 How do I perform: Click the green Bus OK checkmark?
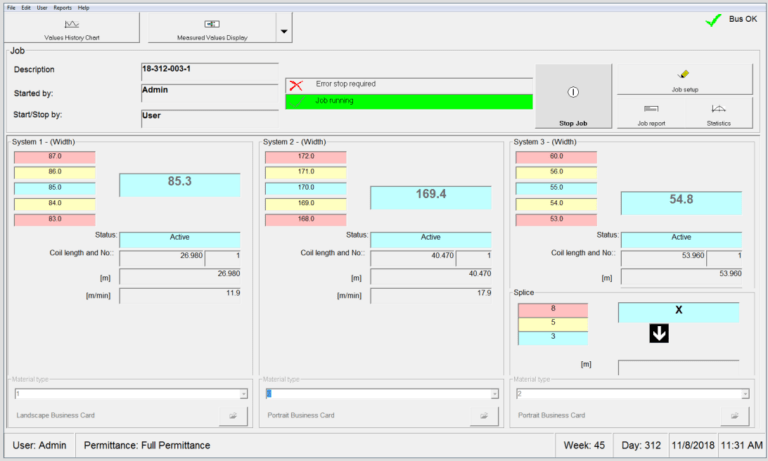713,20
